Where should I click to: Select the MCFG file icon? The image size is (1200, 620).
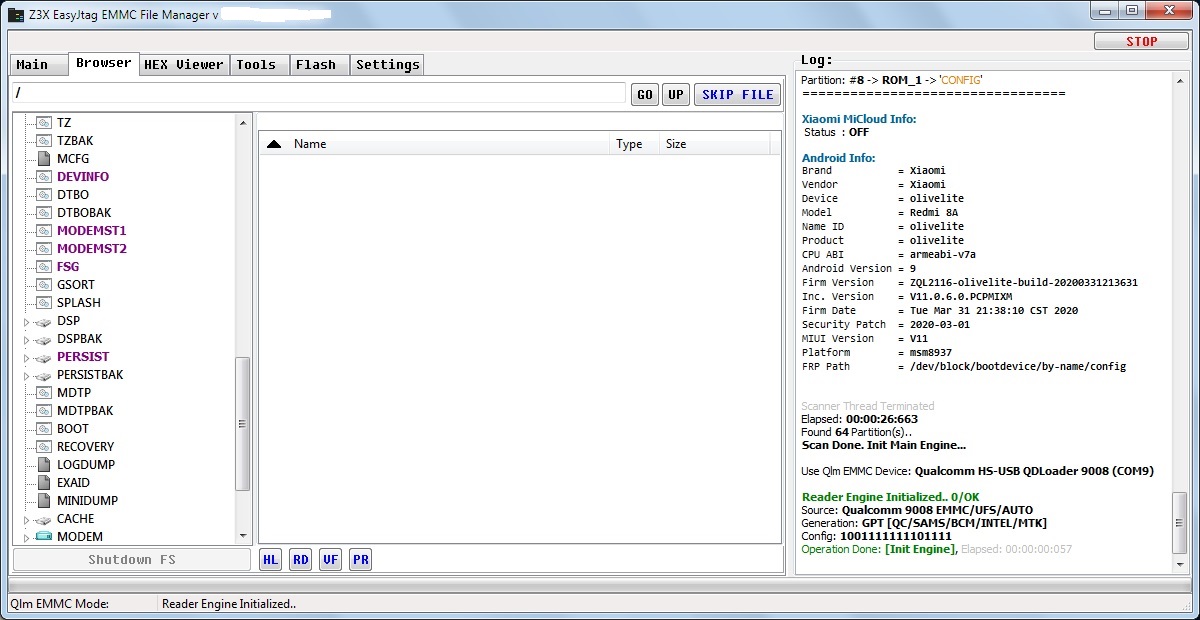point(43,159)
